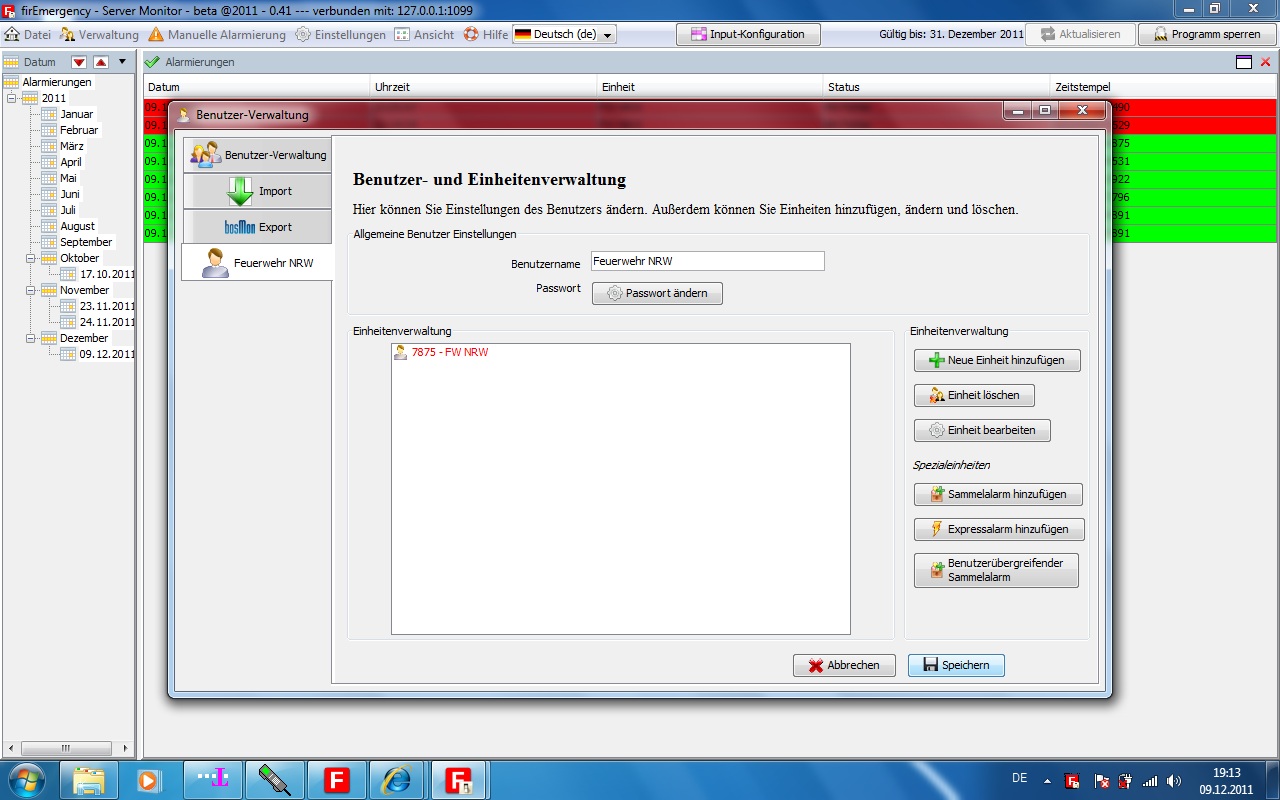1280x800 pixels.
Task: Open the Verwaltung menu
Action: coord(100,35)
